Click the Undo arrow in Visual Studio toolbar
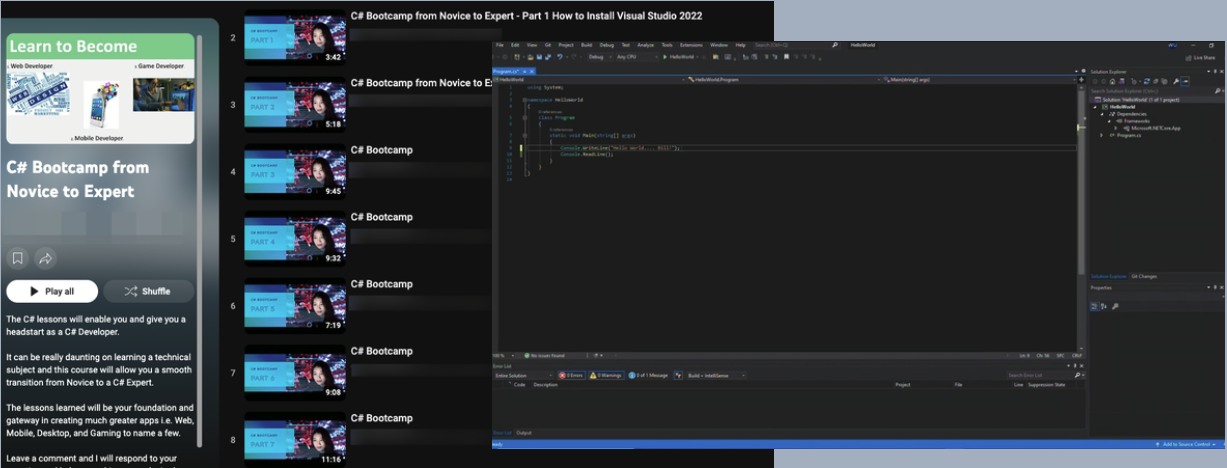 coord(560,57)
